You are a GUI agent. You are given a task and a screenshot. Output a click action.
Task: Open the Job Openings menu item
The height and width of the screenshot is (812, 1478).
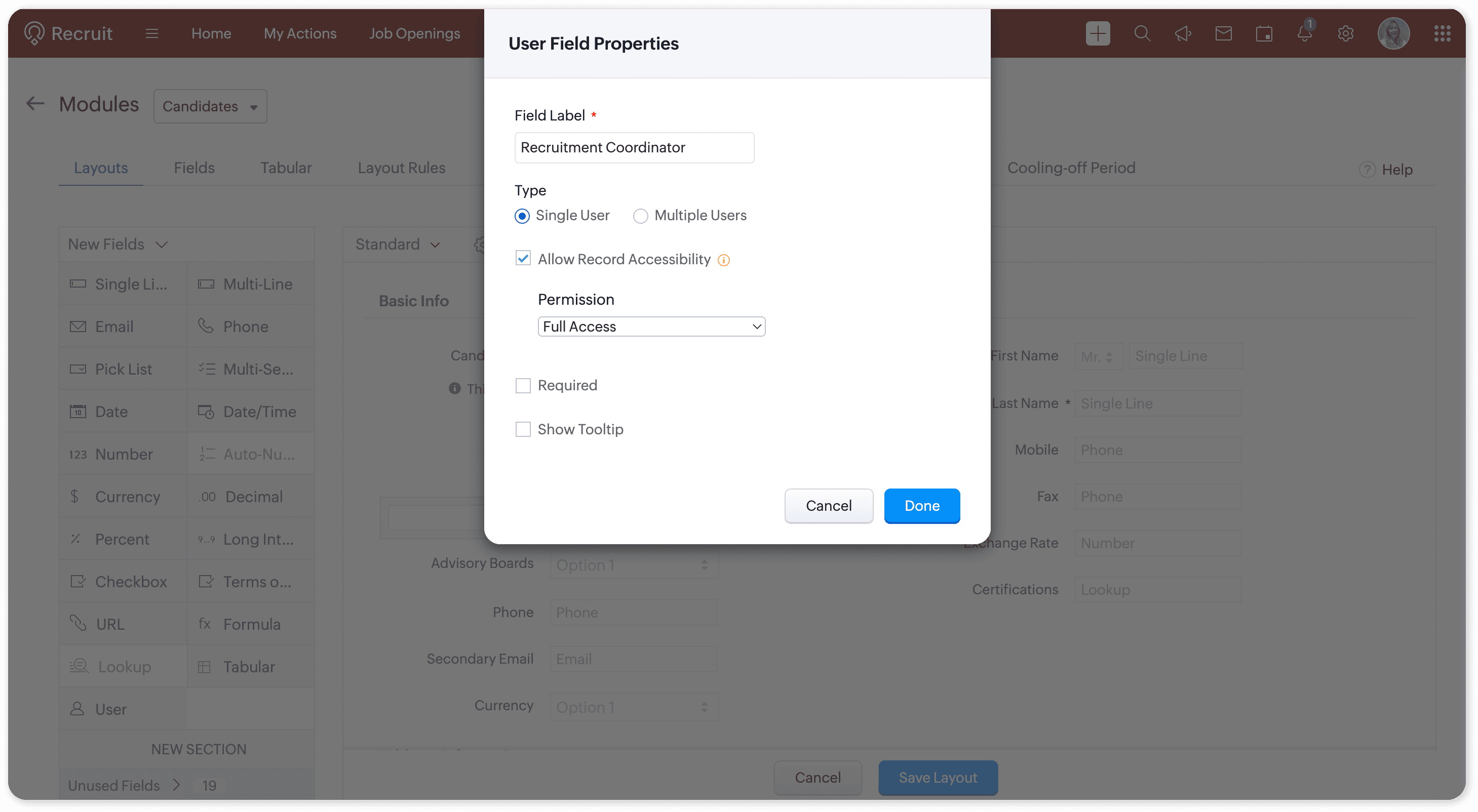tap(414, 33)
